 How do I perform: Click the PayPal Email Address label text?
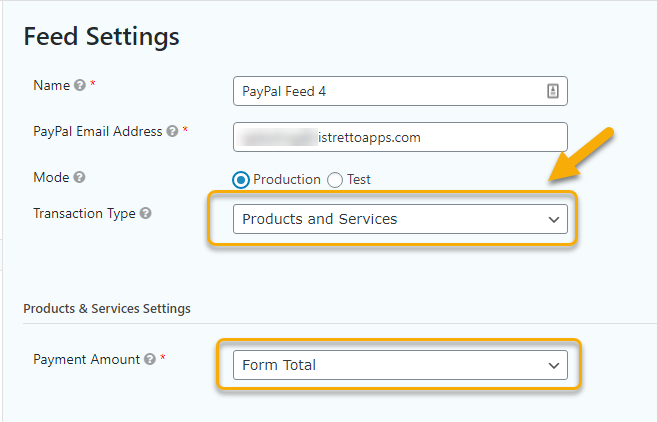click(98, 132)
